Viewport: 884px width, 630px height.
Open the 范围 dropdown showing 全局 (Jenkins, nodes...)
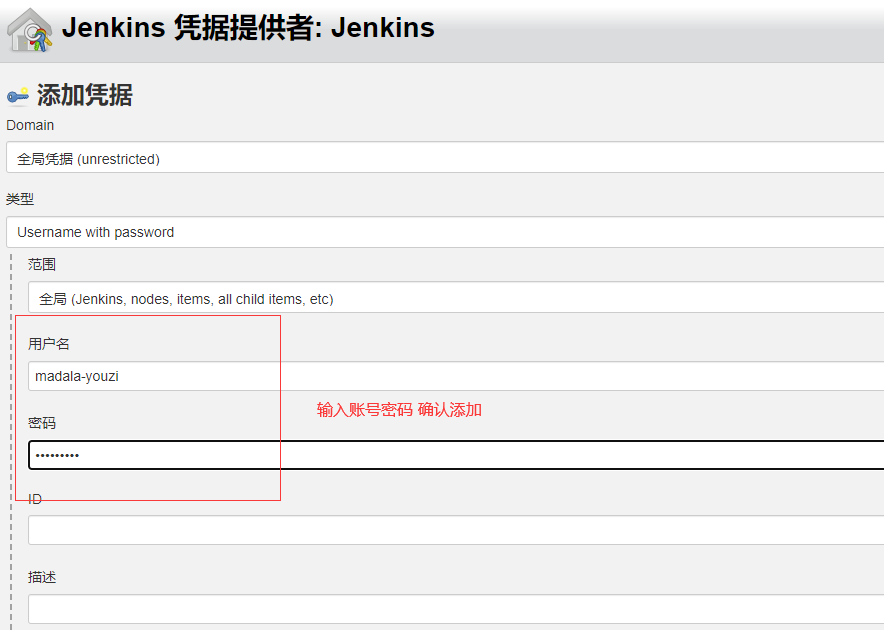(456, 298)
